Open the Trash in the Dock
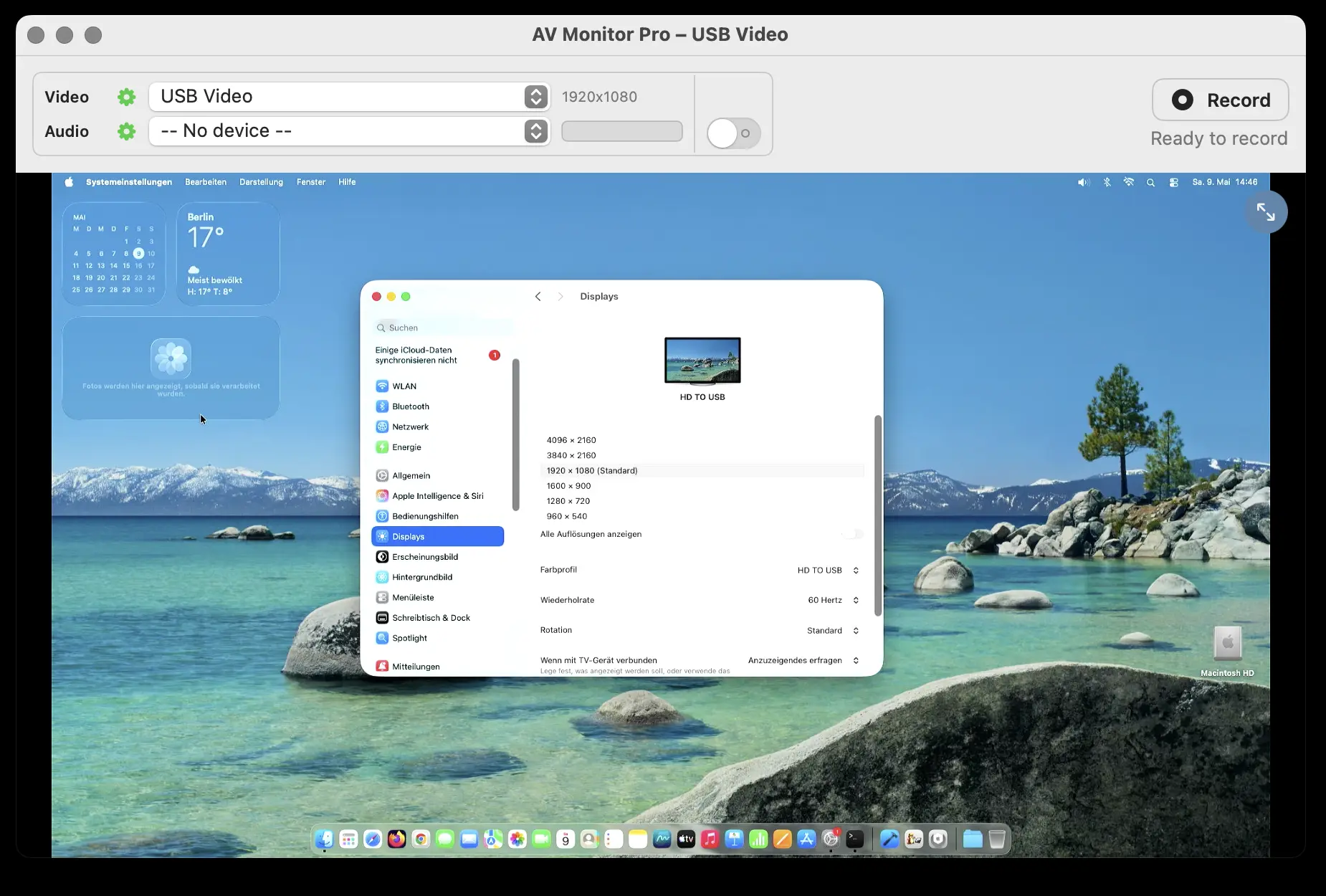This screenshot has width=1326, height=896. click(997, 839)
